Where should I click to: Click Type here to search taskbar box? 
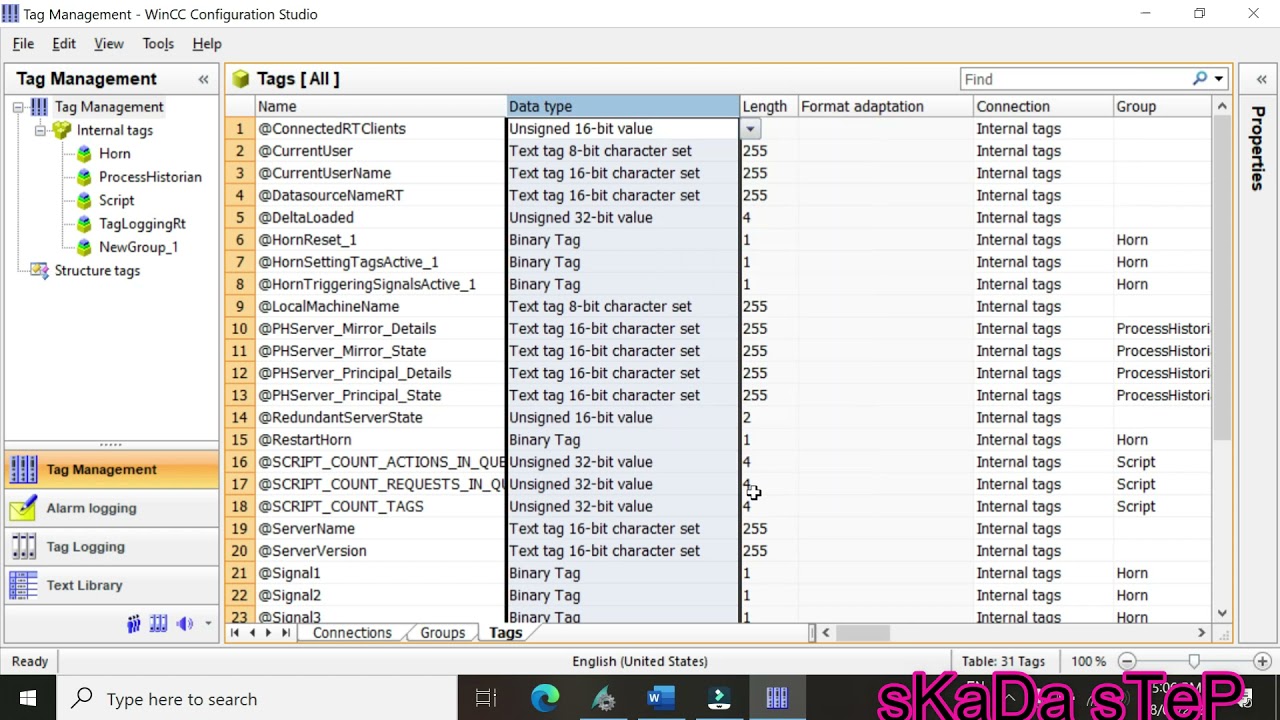point(257,698)
